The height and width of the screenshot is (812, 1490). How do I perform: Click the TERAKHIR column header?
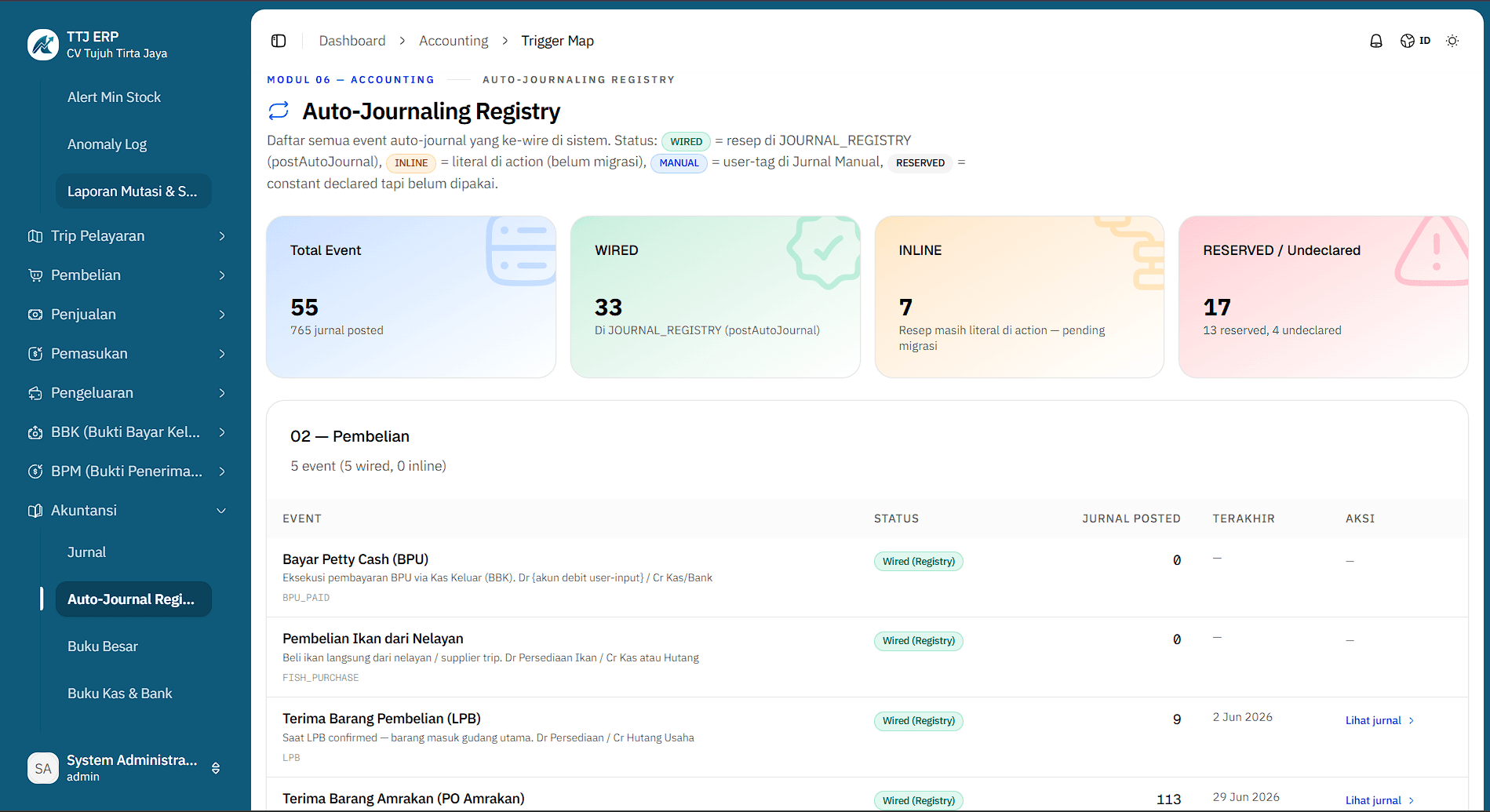1243,519
